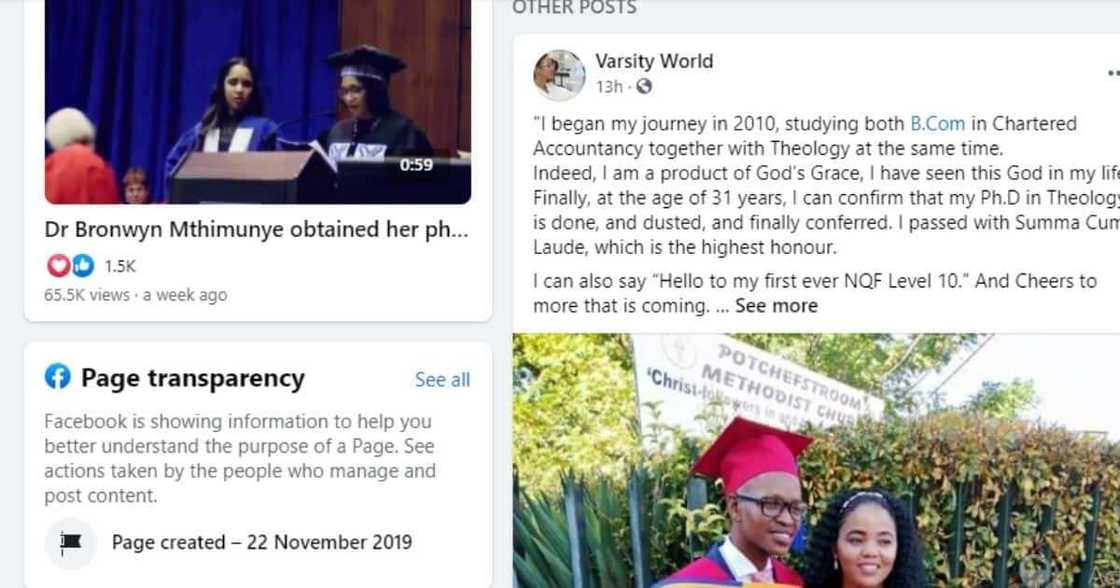The height and width of the screenshot is (588, 1120).
Task: Click the flag icon beside page creation date
Action: pos(69,543)
